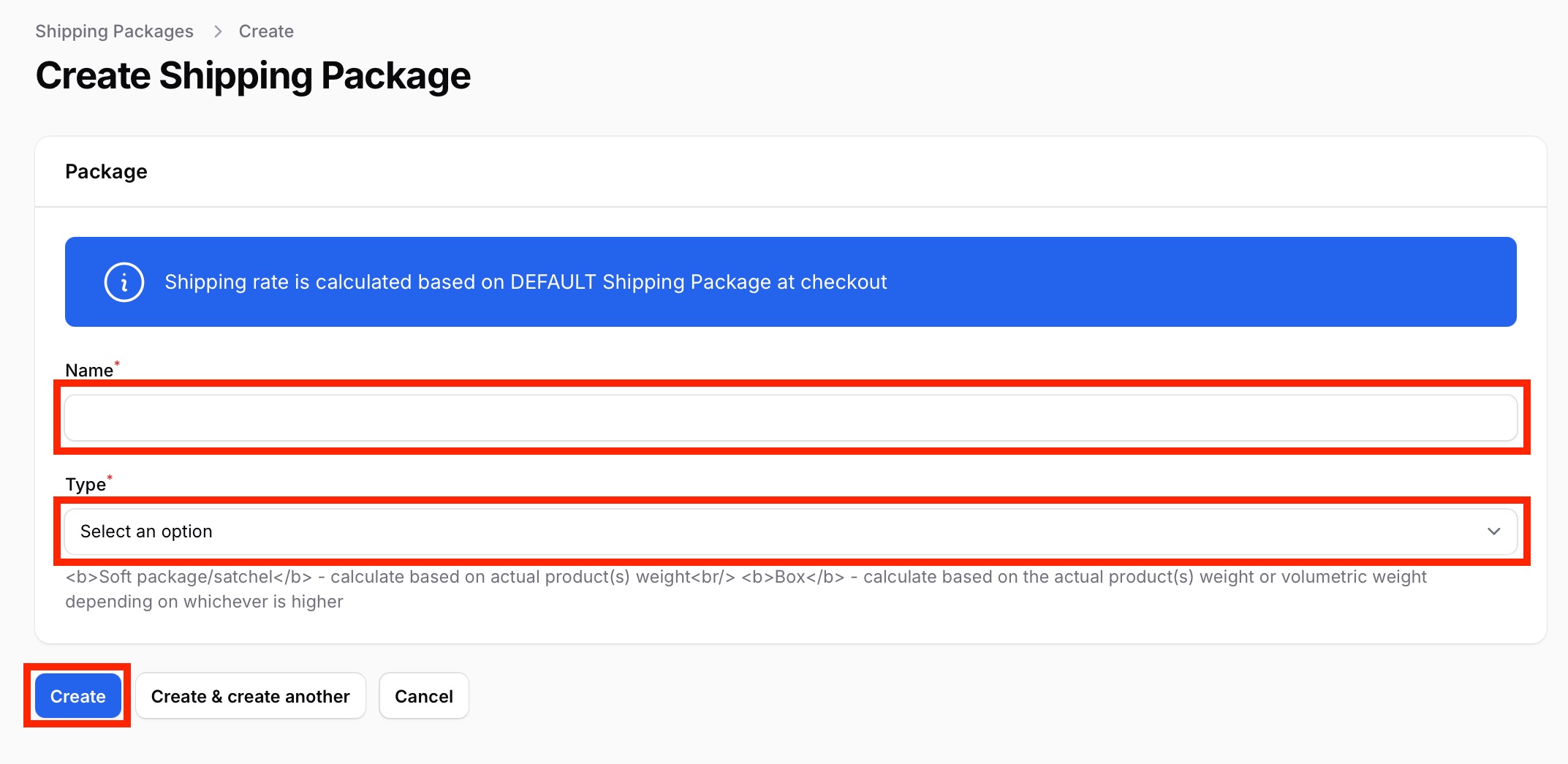Click the DEFAULT Shipping Package notice text
The height and width of the screenshot is (764, 1568).
coord(526,282)
